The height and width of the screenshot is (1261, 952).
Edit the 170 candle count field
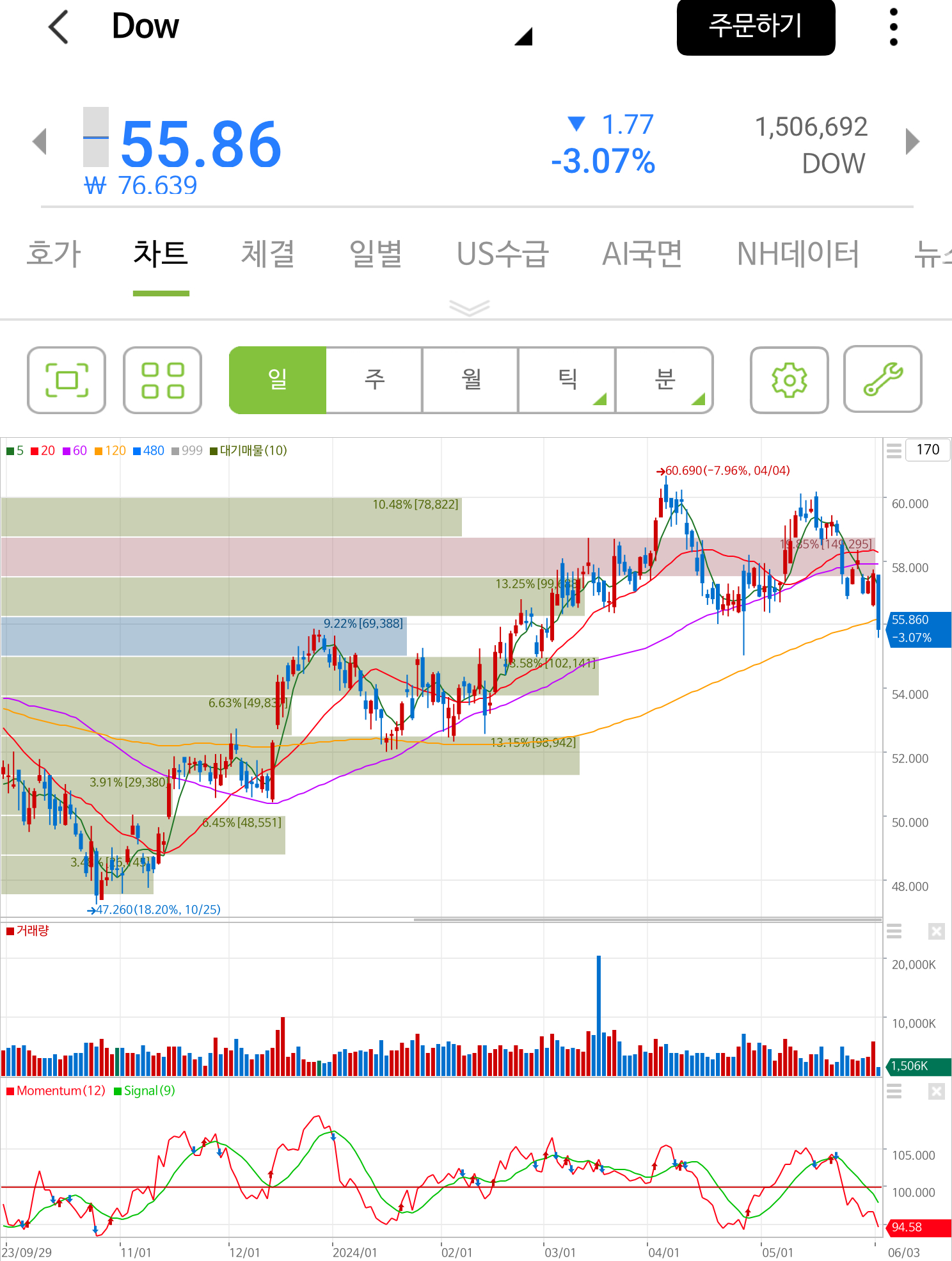coord(928,449)
